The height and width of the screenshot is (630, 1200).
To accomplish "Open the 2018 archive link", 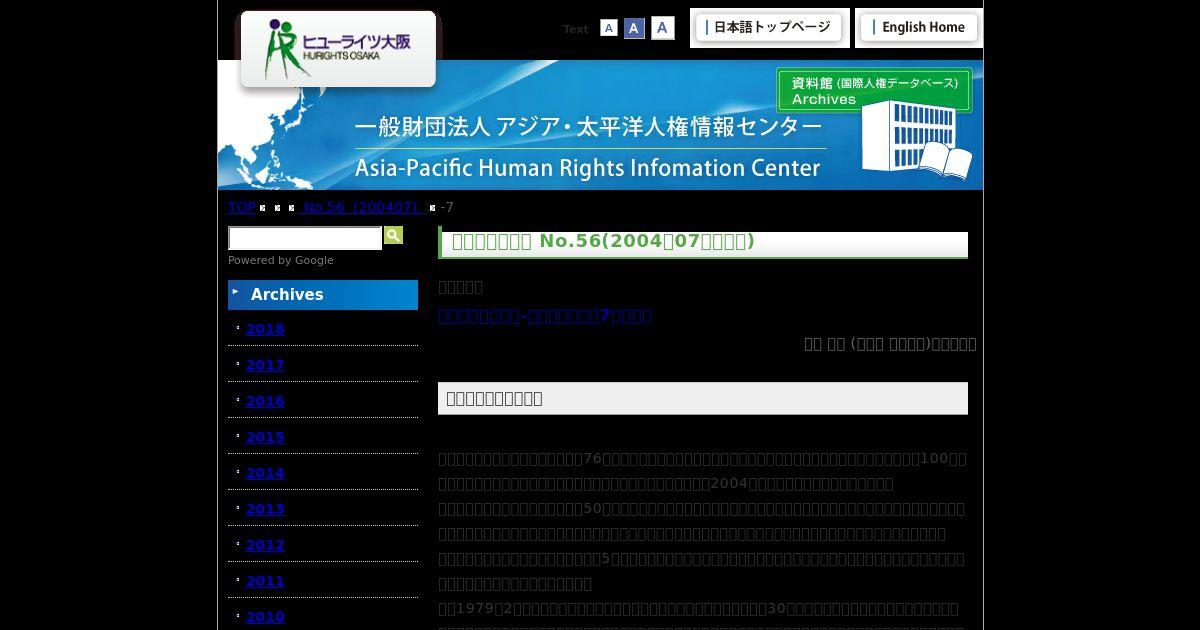I will click(x=265, y=329).
